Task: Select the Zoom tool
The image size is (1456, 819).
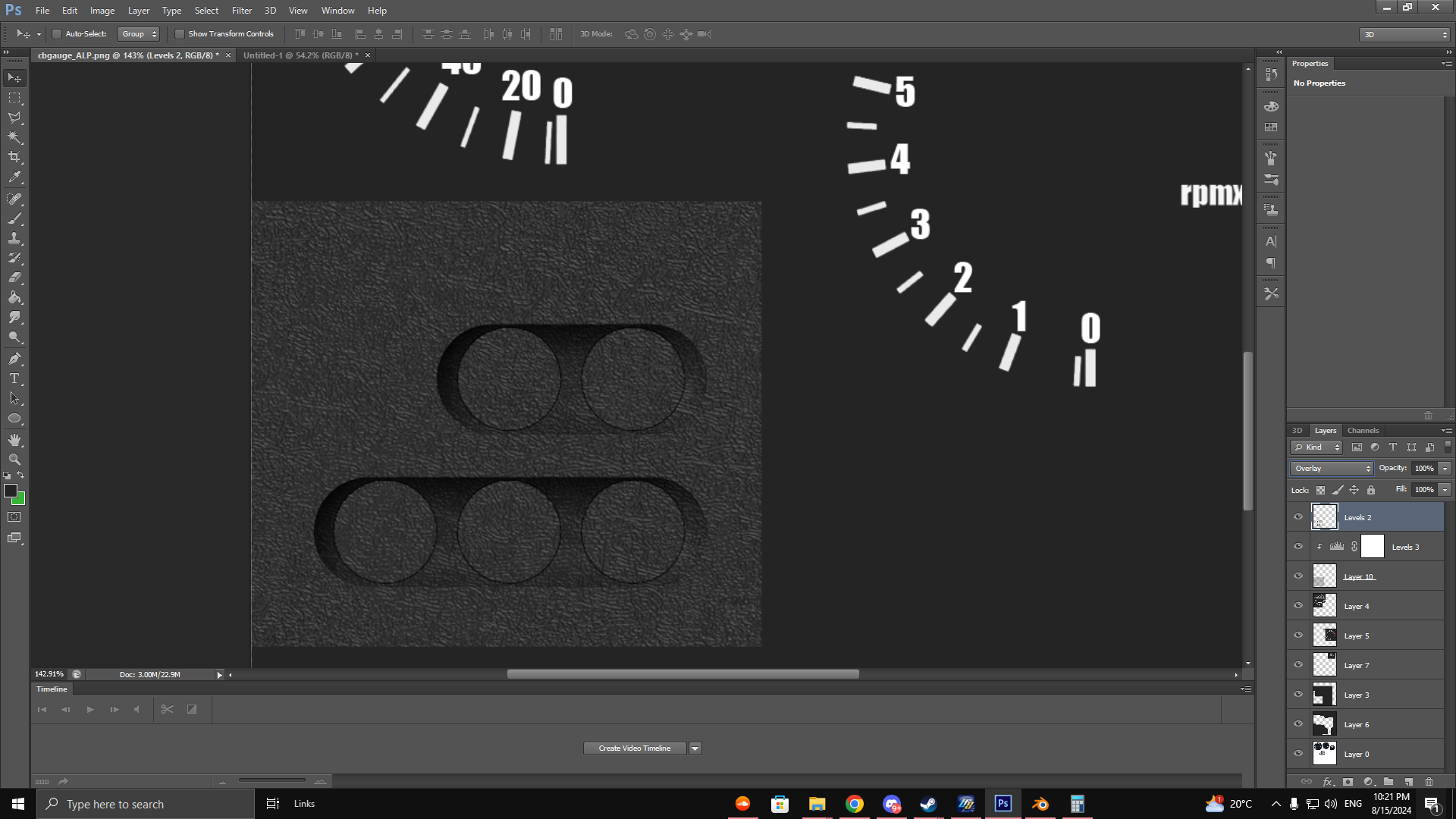Action: point(14,460)
